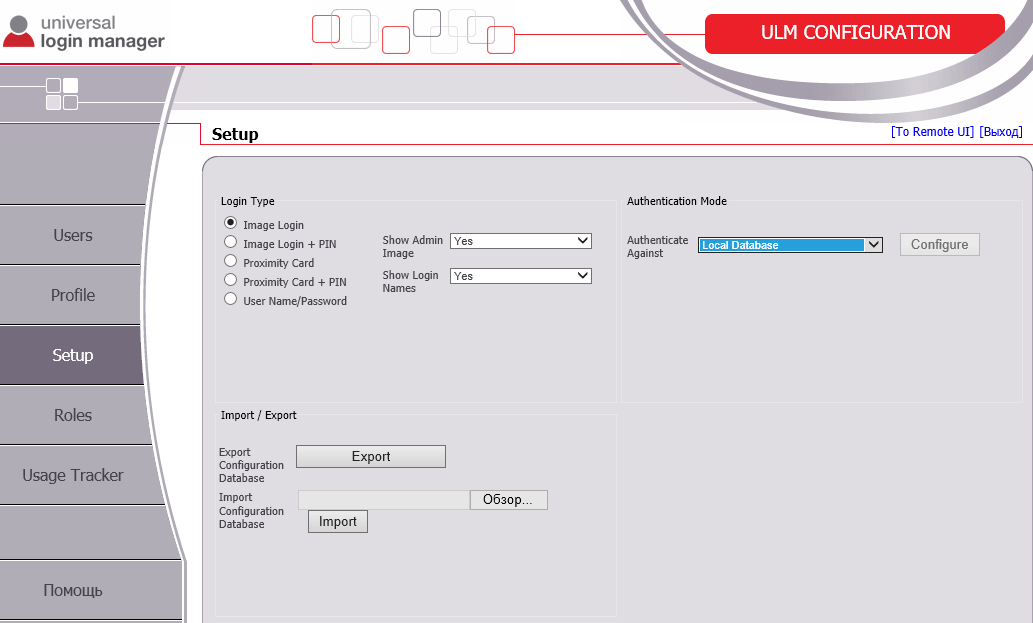Viewport: 1033px width, 623px height.
Task: Open the Users section
Action: click(x=72, y=235)
